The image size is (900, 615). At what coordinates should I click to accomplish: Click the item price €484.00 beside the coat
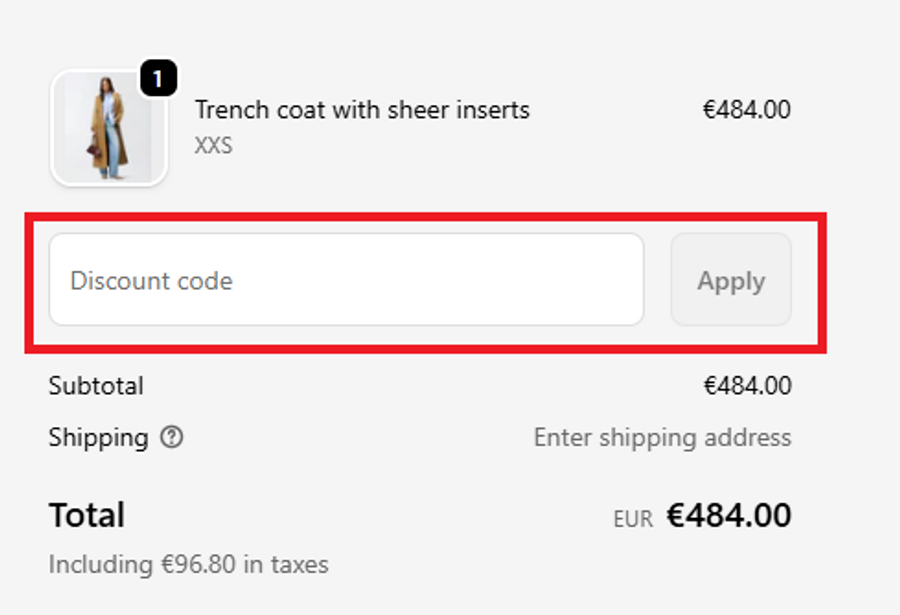click(x=746, y=110)
